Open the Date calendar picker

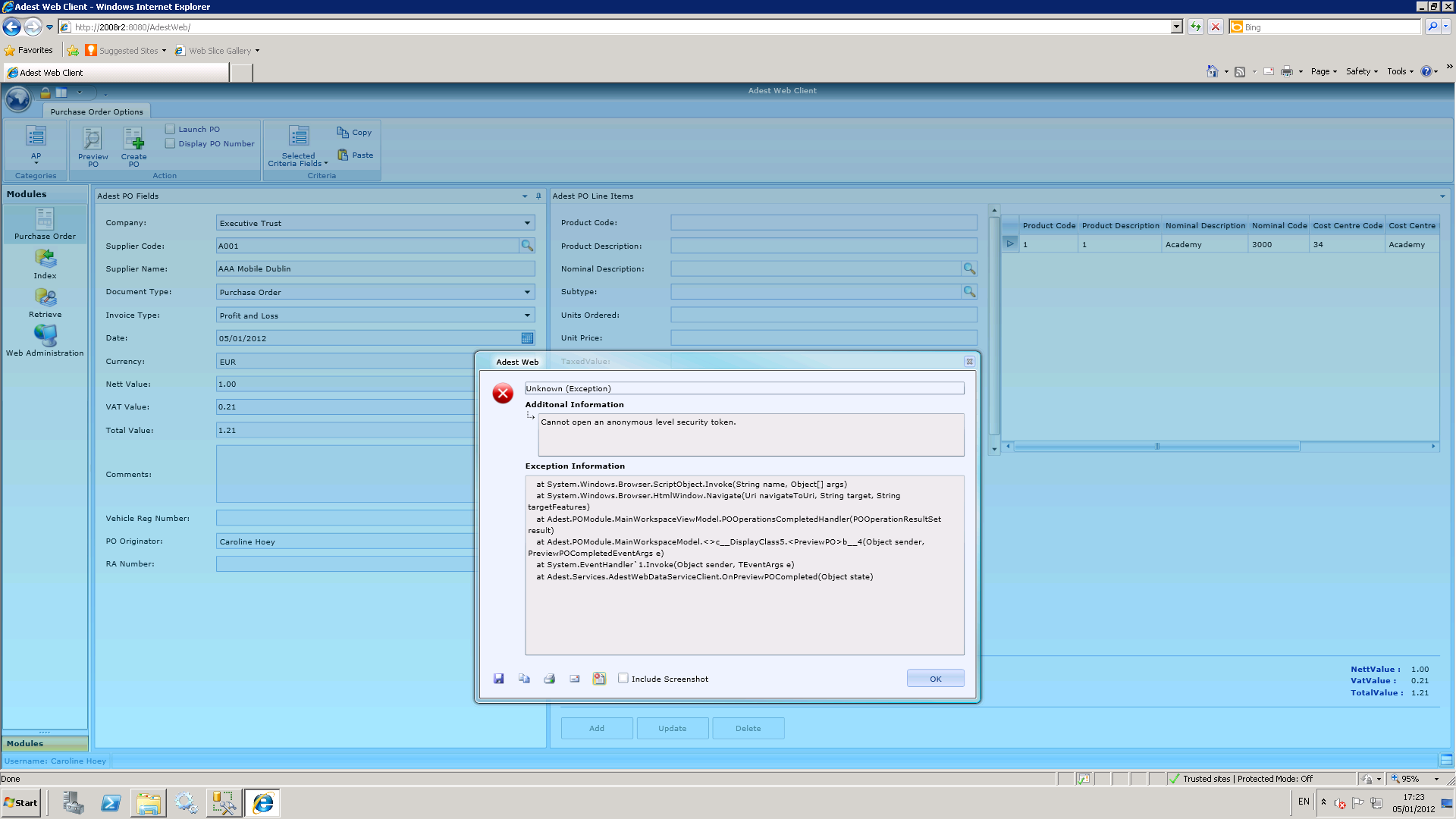coord(527,338)
